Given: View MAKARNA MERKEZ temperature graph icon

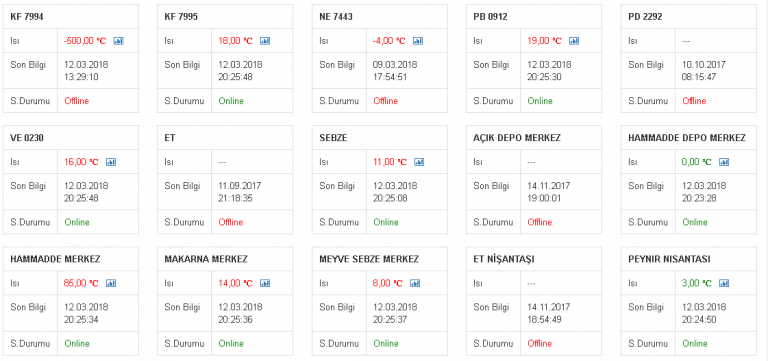Looking at the screenshot, I should click(x=265, y=283).
